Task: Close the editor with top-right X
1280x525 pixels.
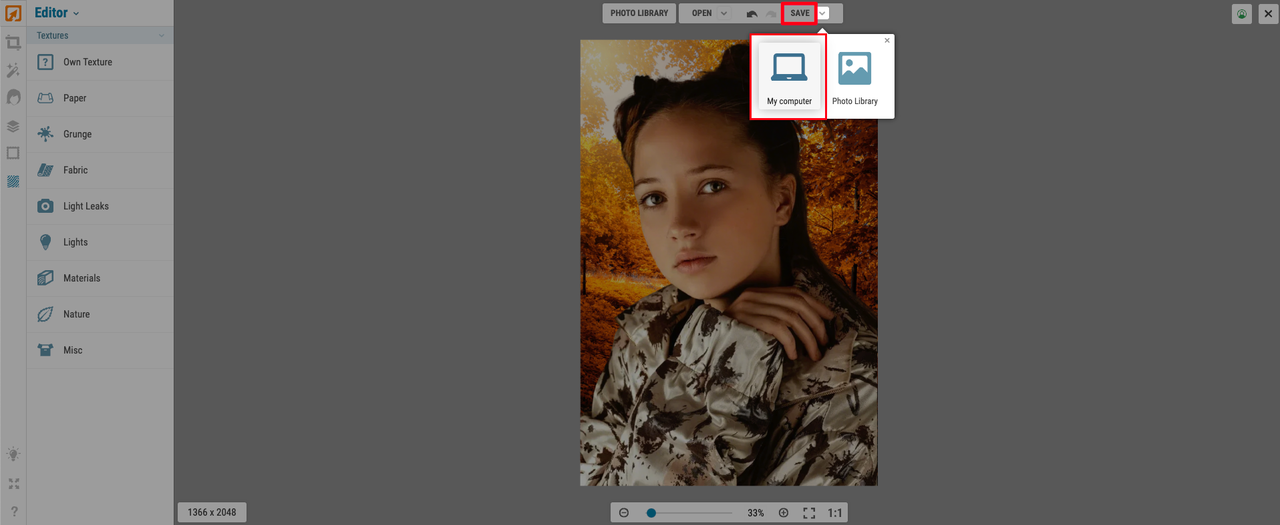Action: pyautogui.click(x=1267, y=14)
